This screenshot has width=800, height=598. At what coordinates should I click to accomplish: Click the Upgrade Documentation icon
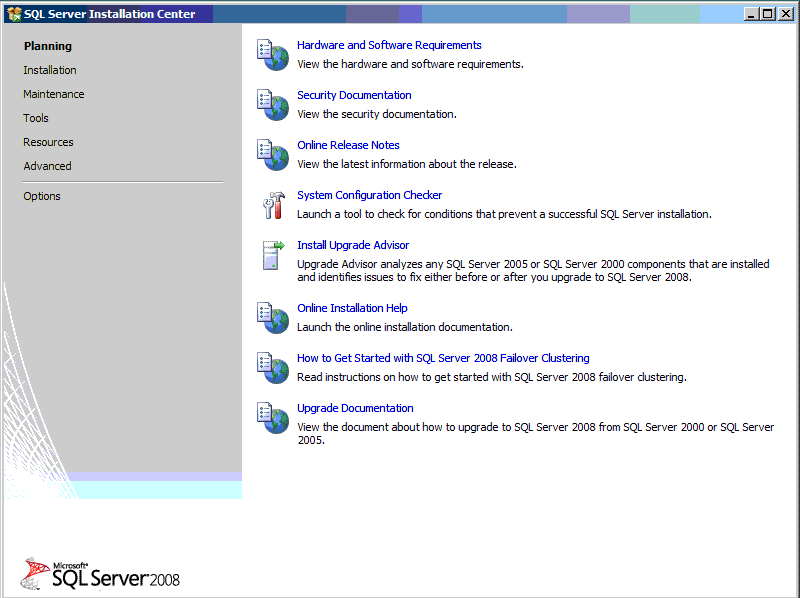272,417
